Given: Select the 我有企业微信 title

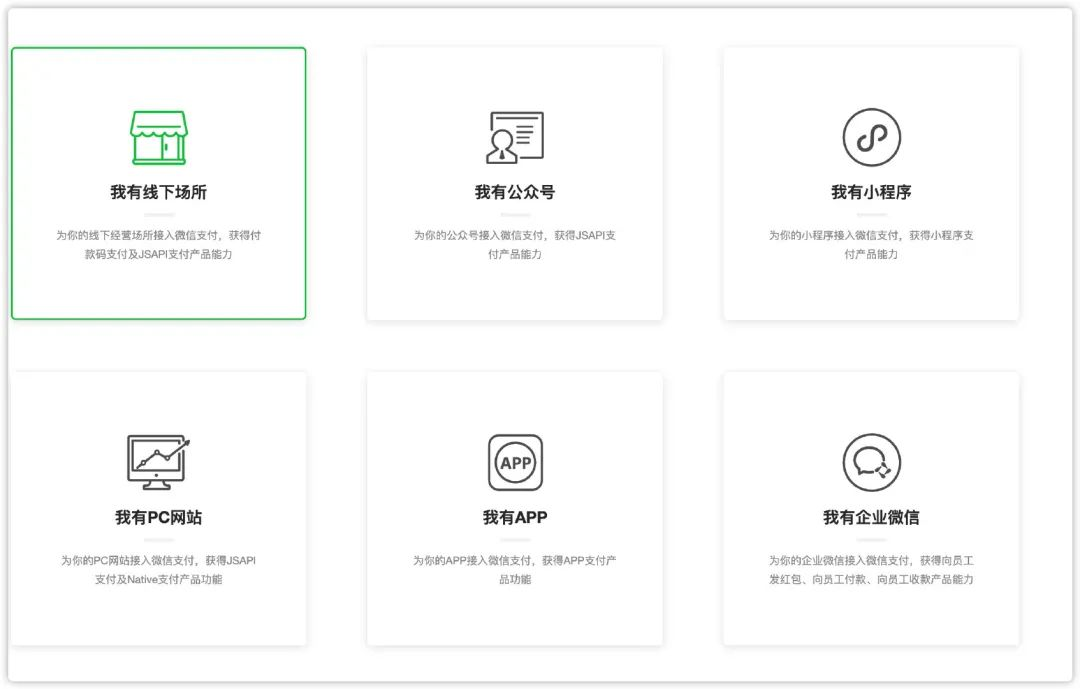Looking at the screenshot, I should [x=871, y=517].
